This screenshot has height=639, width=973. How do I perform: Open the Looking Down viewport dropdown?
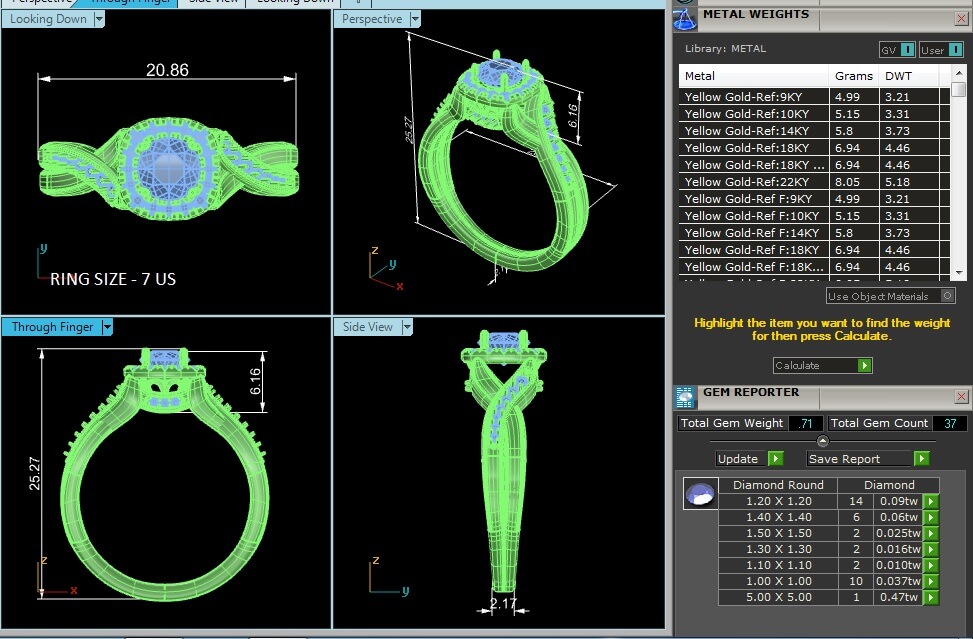(x=99, y=19)
